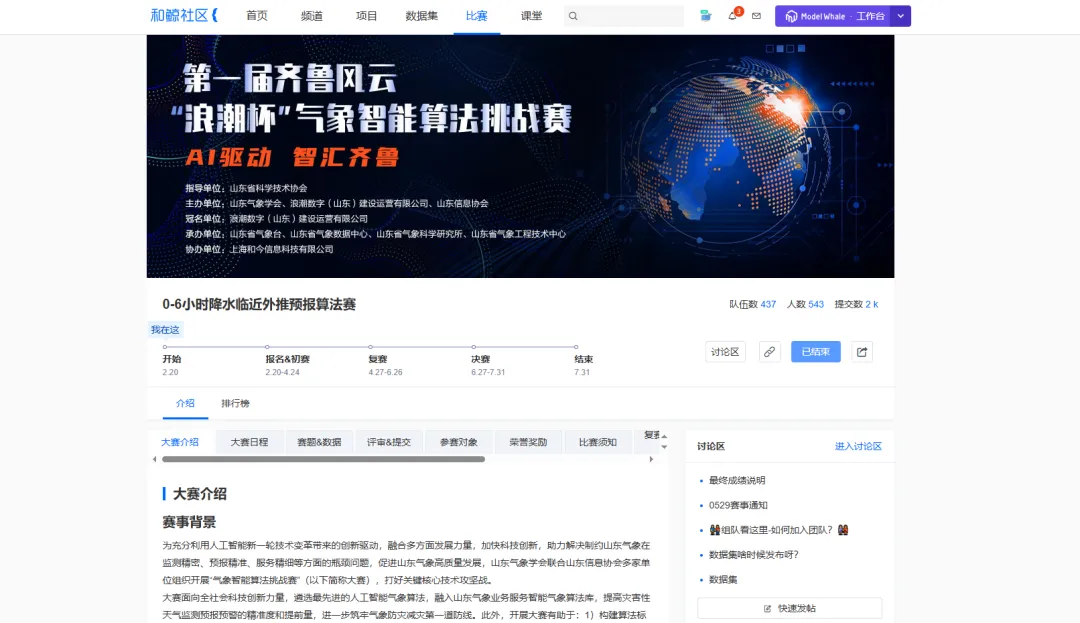Open the notification bell icon
Viewport: 1080px width, 623px height.
click(x=732, y=16)
